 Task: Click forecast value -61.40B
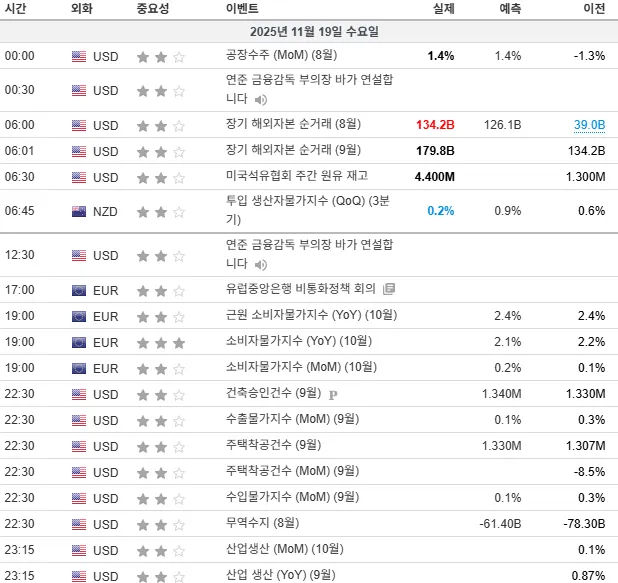click(x=500, y=523)
